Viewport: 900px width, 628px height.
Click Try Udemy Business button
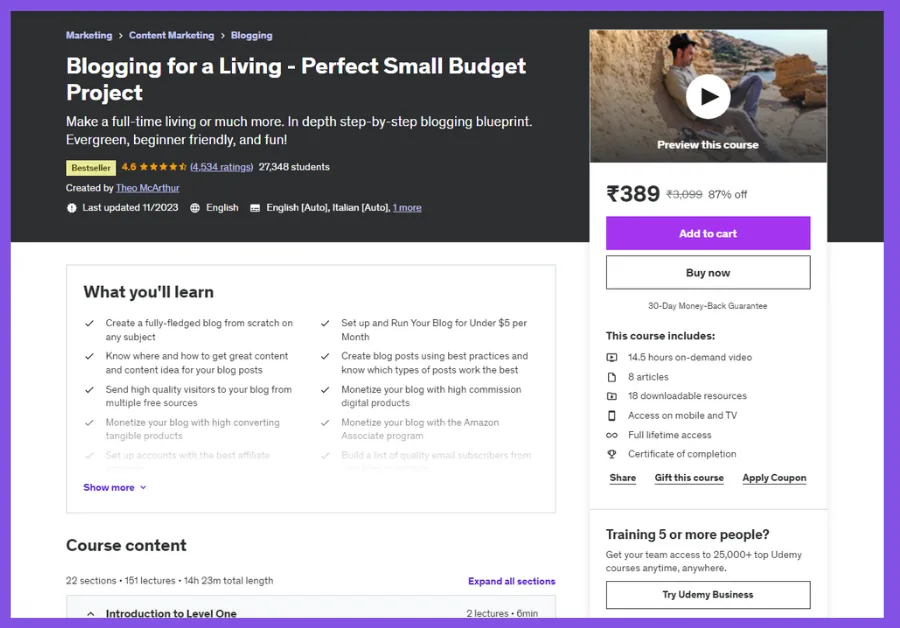[x=708, y=595]
